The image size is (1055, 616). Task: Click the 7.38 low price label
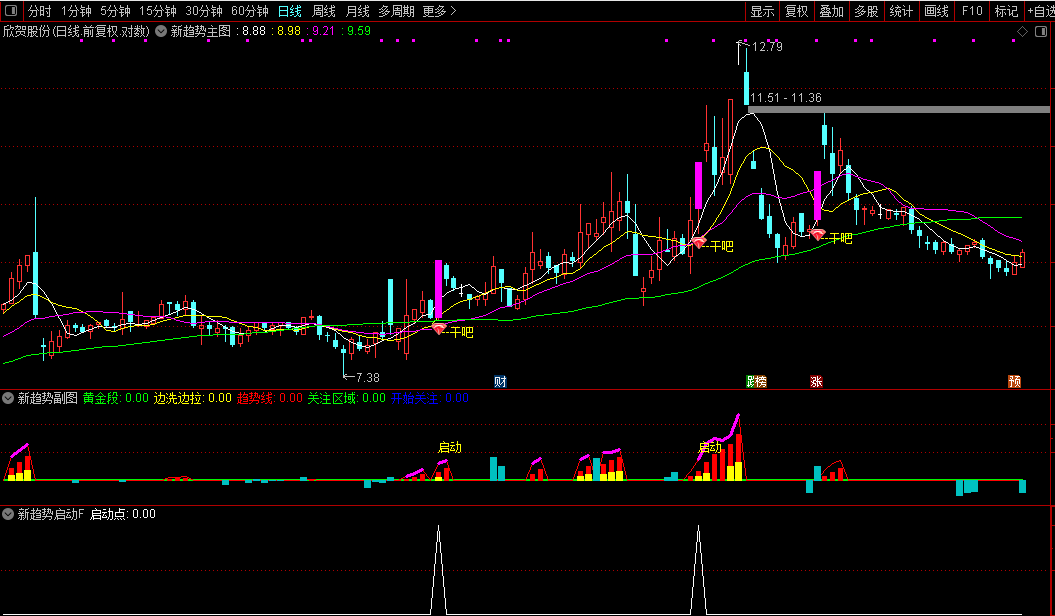coord(367,378)
